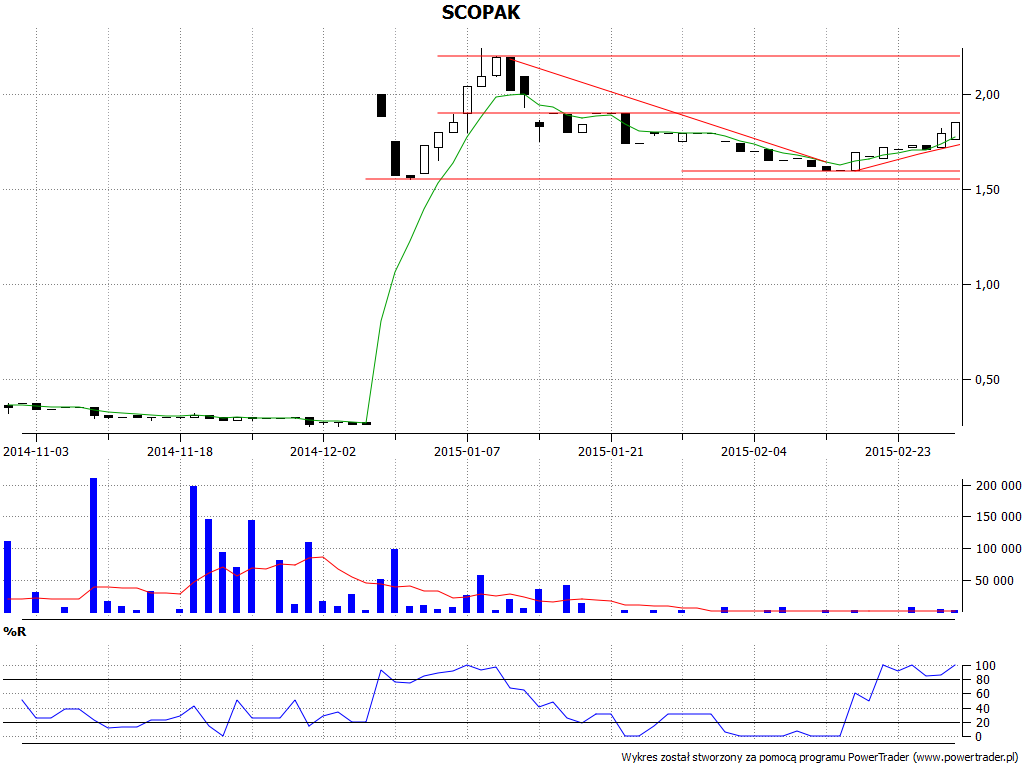
Task: Click the 20 level on %R axis
Action: click(x=985, y=722)
